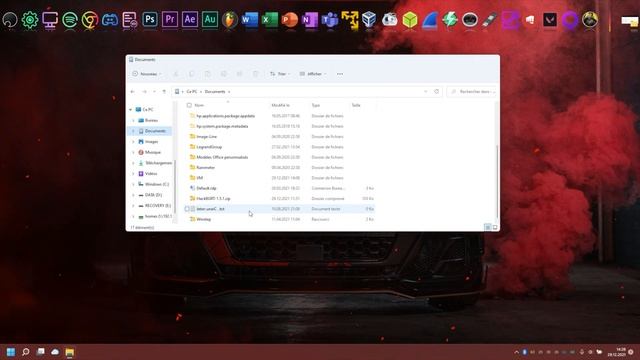Launch Premiere Pro from the dock
The image size is (640, 360).
click(x=170, y=20)
